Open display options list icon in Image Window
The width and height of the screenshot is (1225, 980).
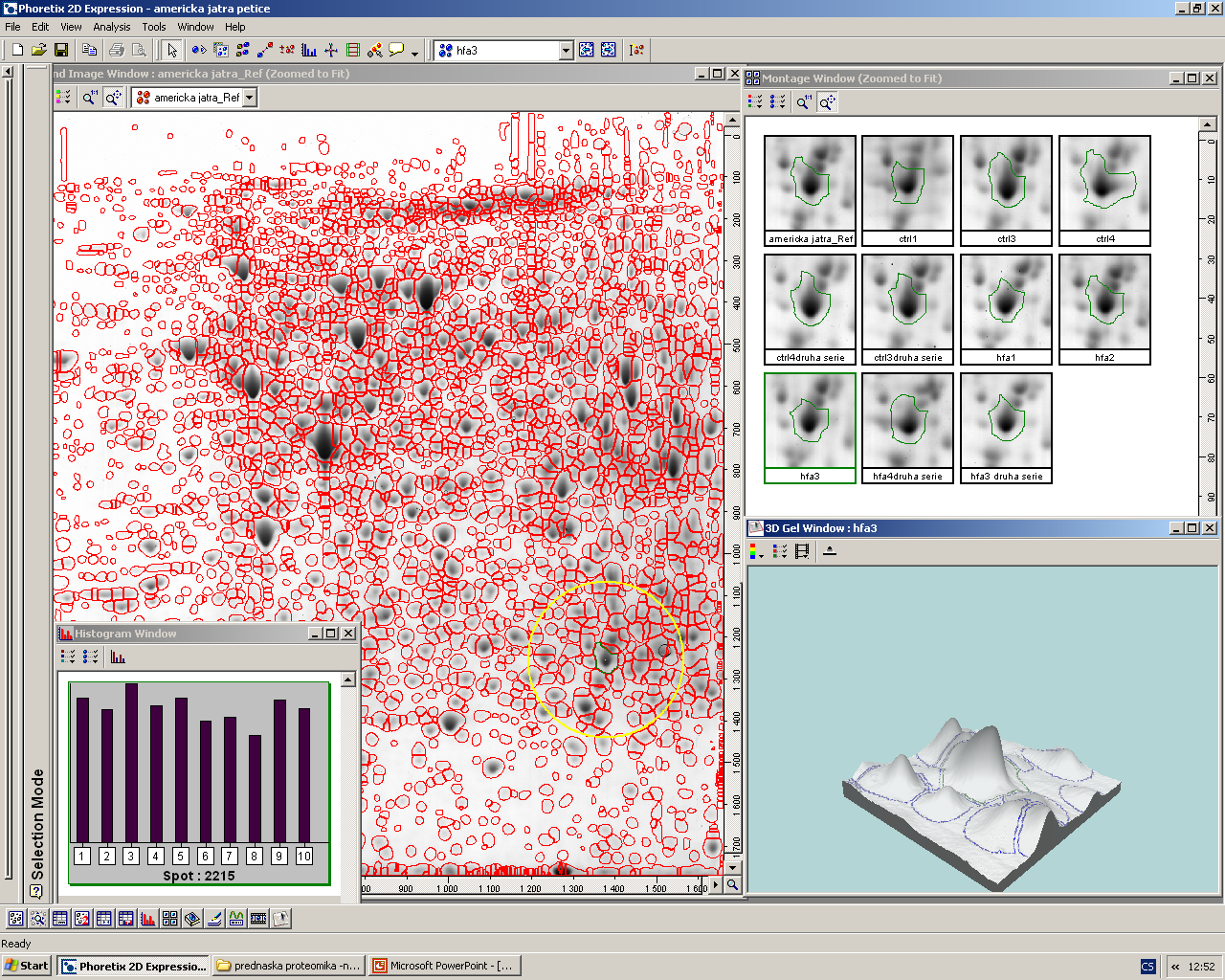tap(63, 97)
